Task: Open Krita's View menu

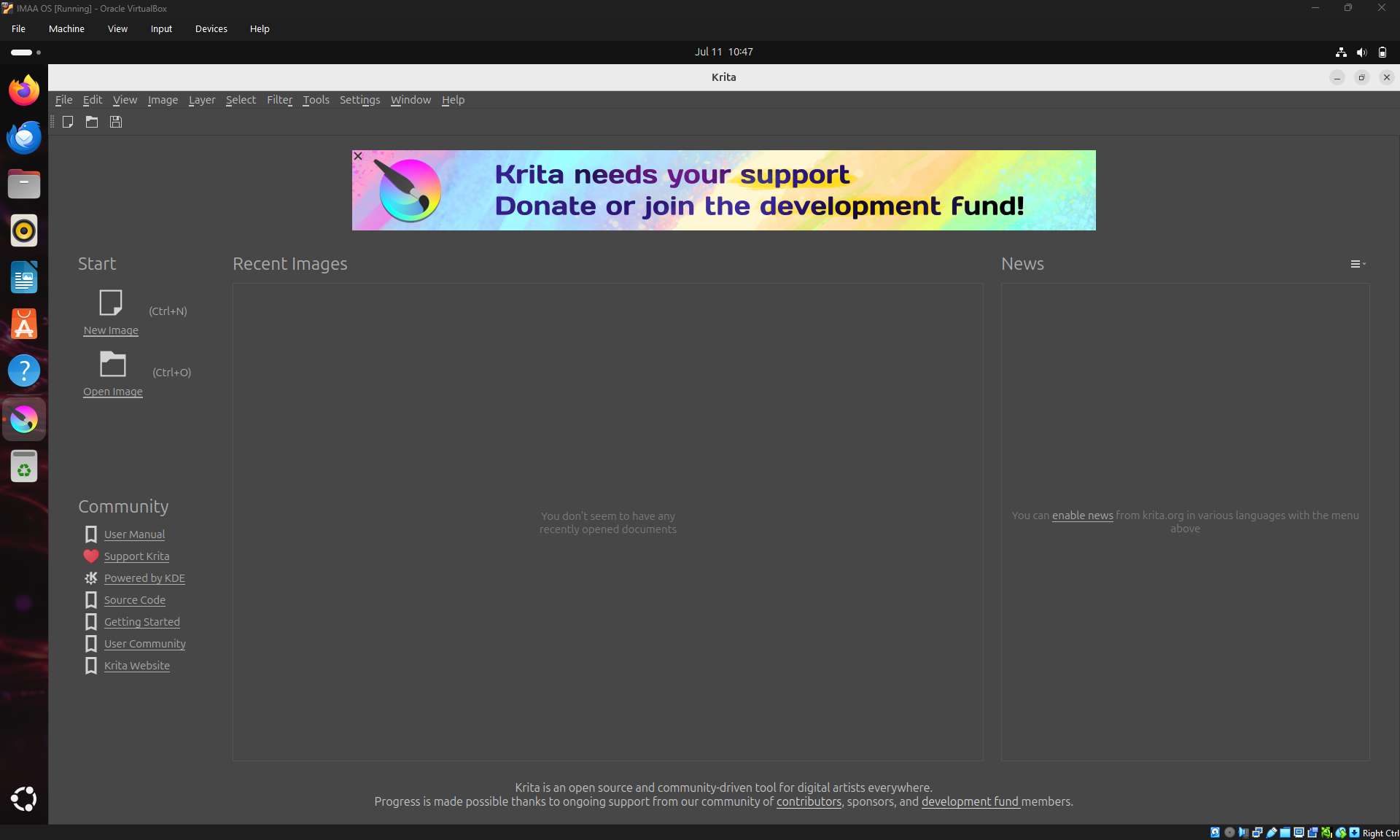Action: [x=125, y=100]
